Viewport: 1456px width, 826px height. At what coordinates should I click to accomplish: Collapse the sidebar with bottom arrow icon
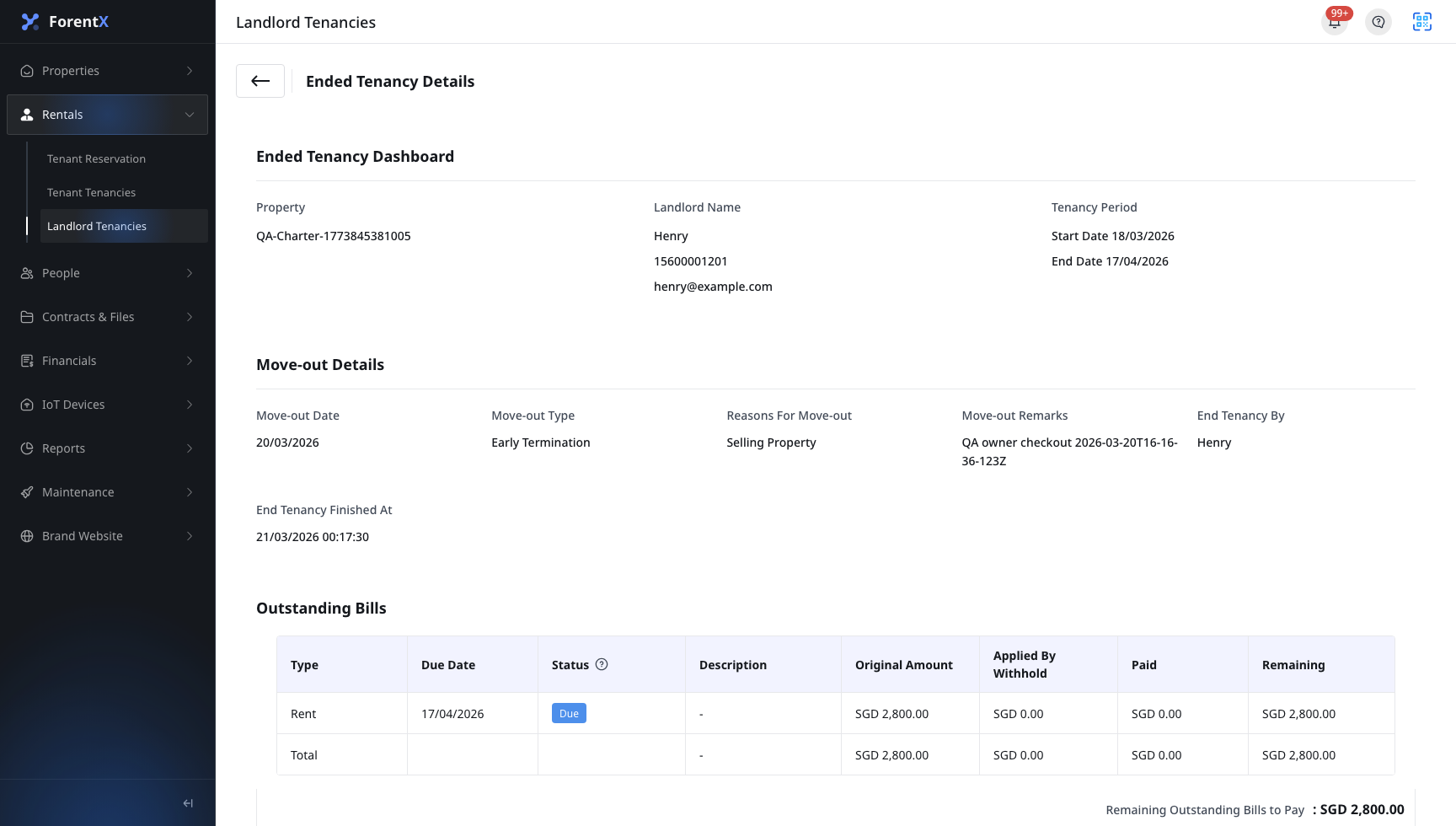[188, 803]
